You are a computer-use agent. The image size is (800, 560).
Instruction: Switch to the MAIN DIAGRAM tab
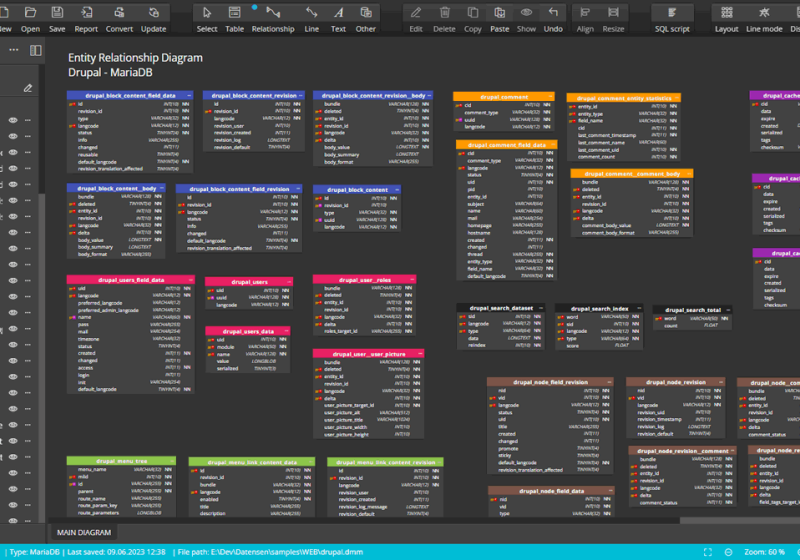click(x=84, y=533)
